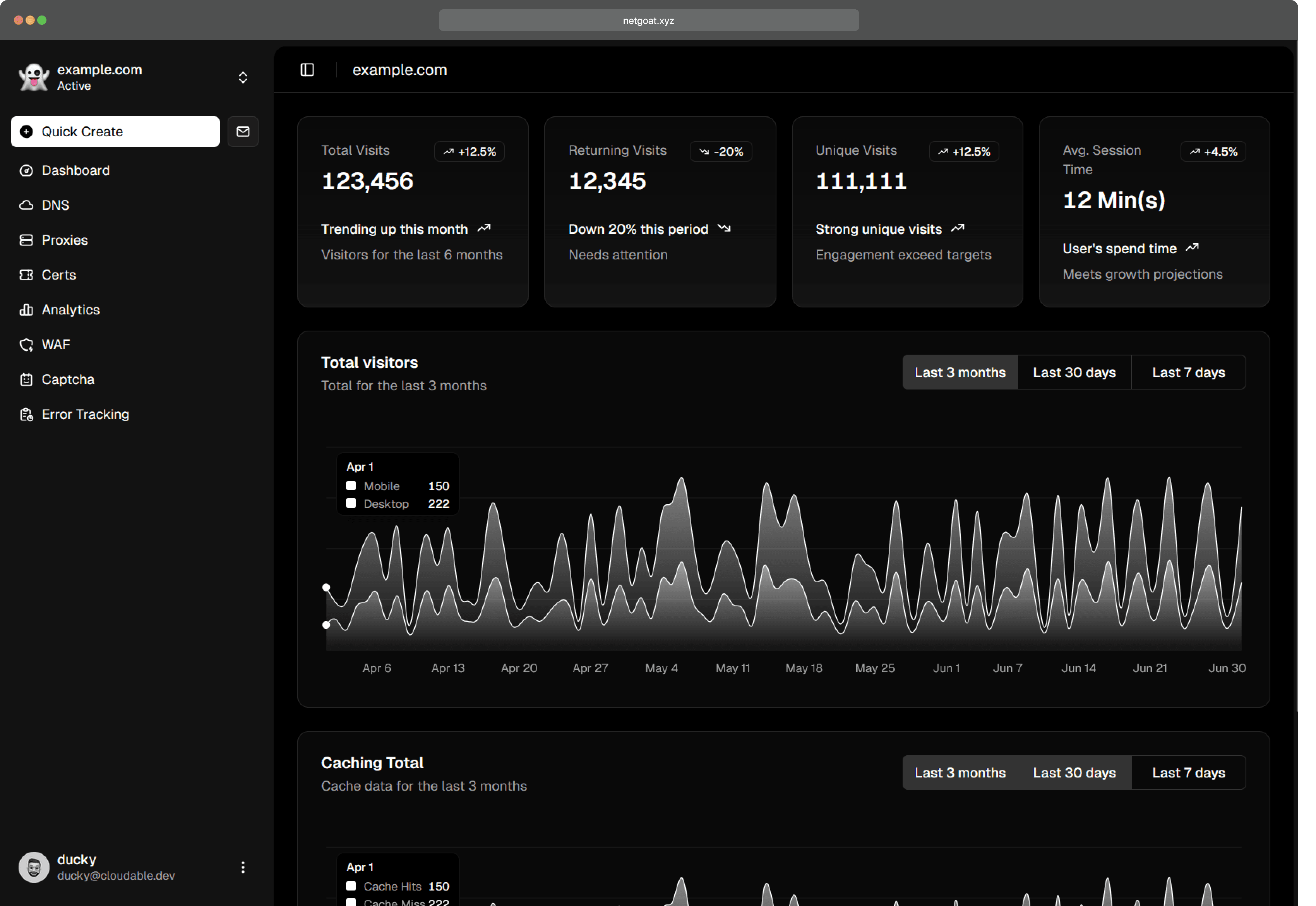Open ducky user options three-dot menu

[243, 867]
